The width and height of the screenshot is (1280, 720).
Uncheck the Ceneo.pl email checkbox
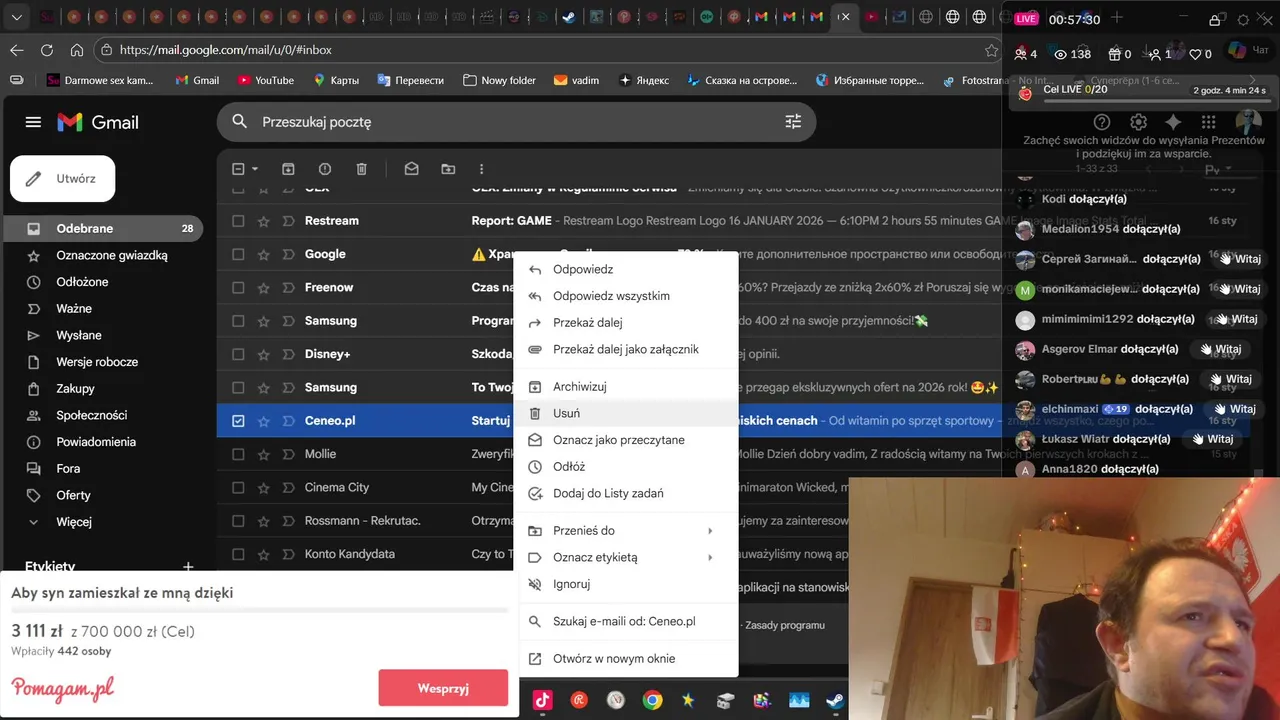click(238, 421)
